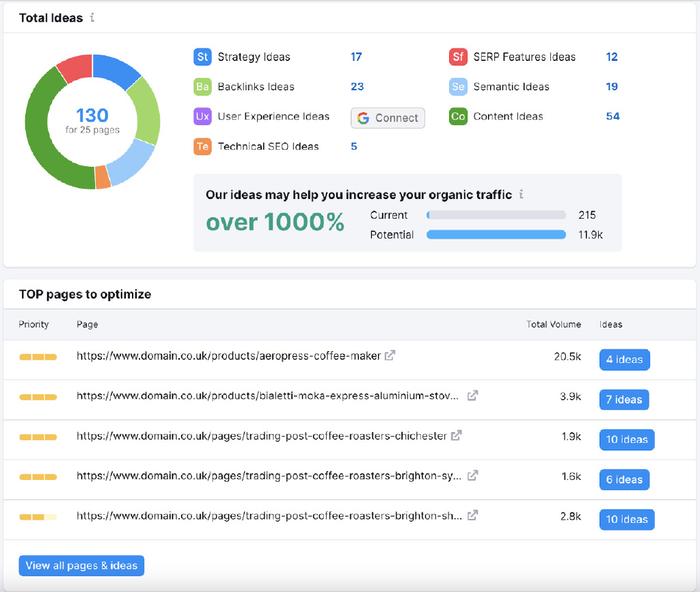Click Backlinks Ideas count 23

point(357,87)
